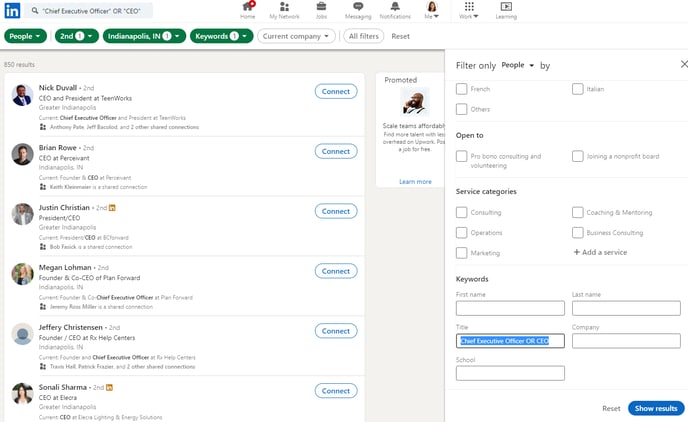This screenshot has height=422, width=688.
Task: Open Nick Duvall's profile name link
Action: pyautogui.click(x=57, y=88)
